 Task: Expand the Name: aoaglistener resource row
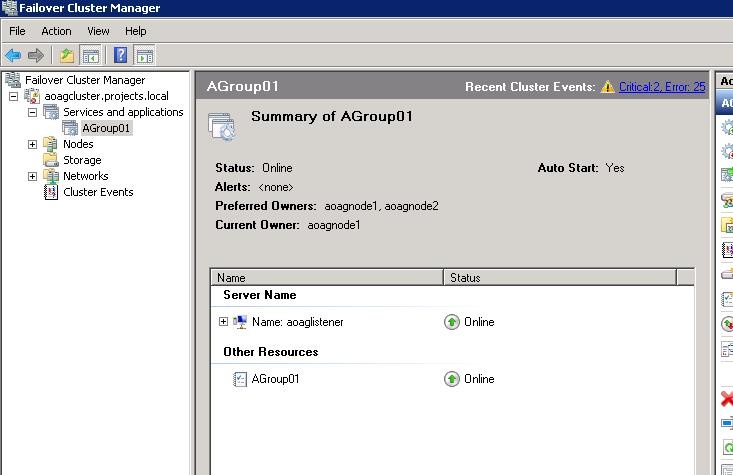pos(223,322)
